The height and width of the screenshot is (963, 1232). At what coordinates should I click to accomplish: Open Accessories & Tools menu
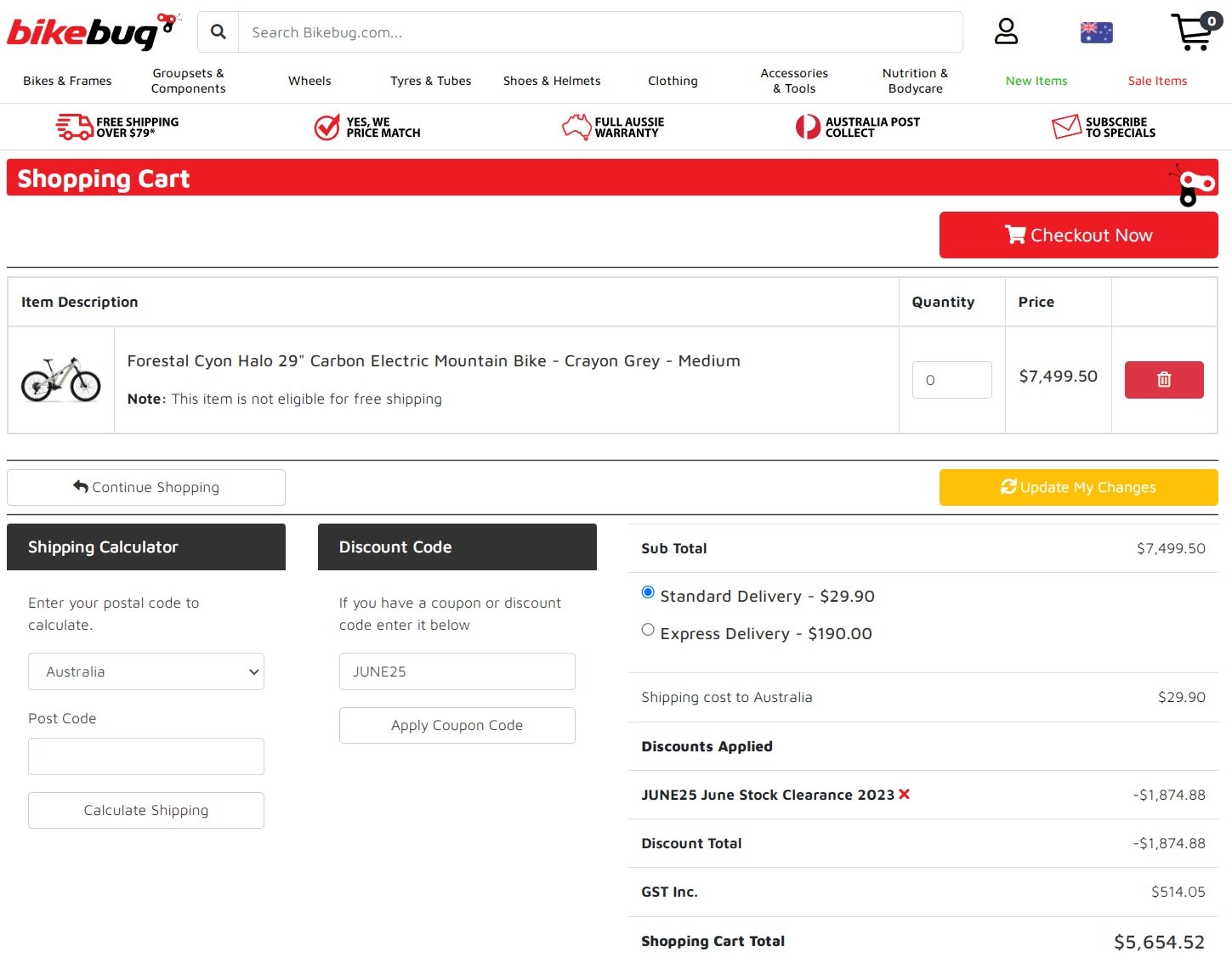pyautogui.click(x=794, y=81)
